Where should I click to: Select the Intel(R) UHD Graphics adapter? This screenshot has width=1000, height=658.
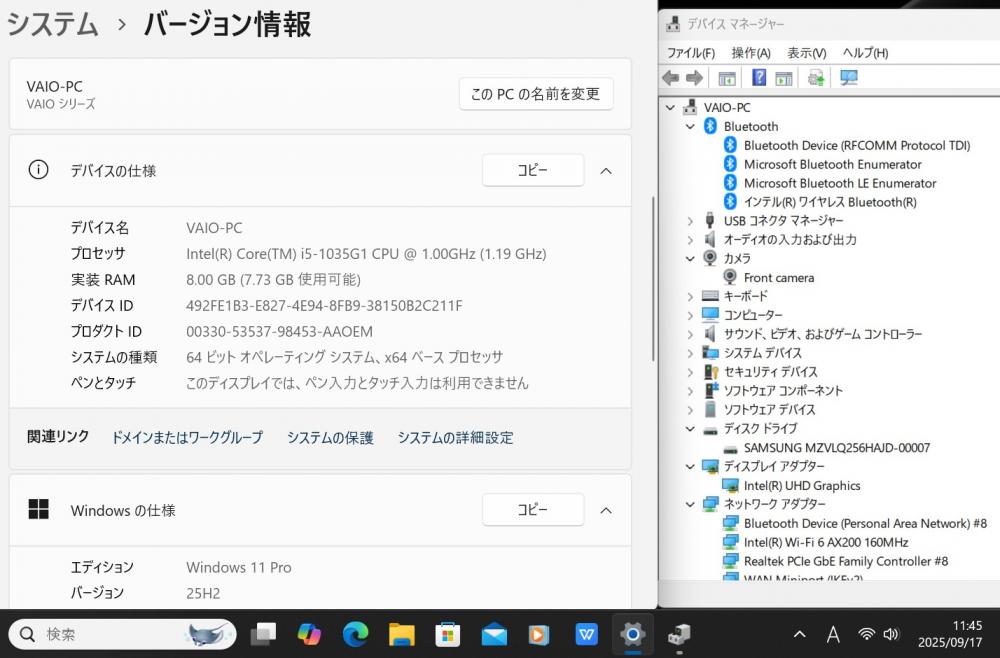801,485
